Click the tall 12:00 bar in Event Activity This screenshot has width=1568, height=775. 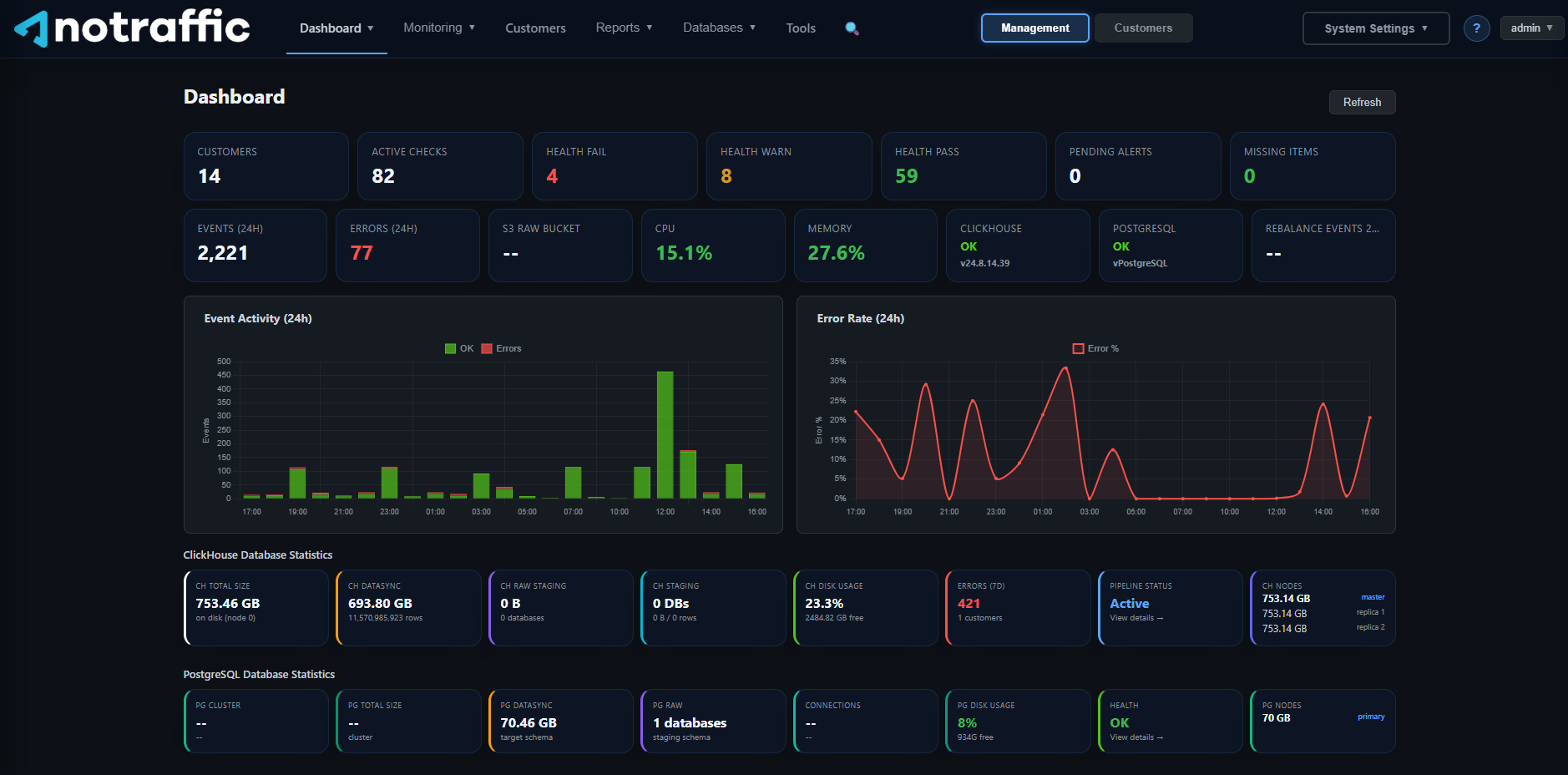coord(665,435)
